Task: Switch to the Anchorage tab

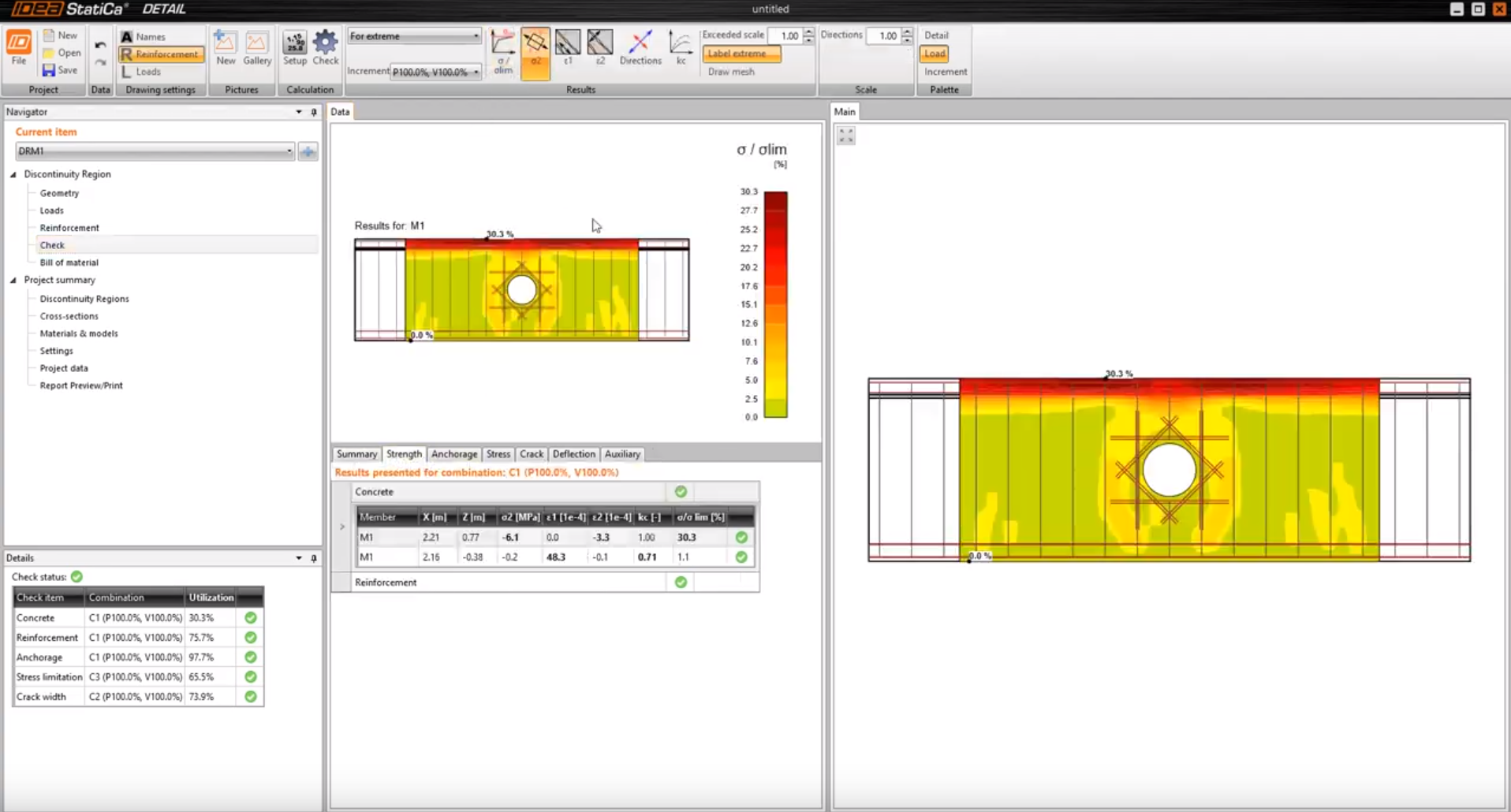Action: point(453,454)
